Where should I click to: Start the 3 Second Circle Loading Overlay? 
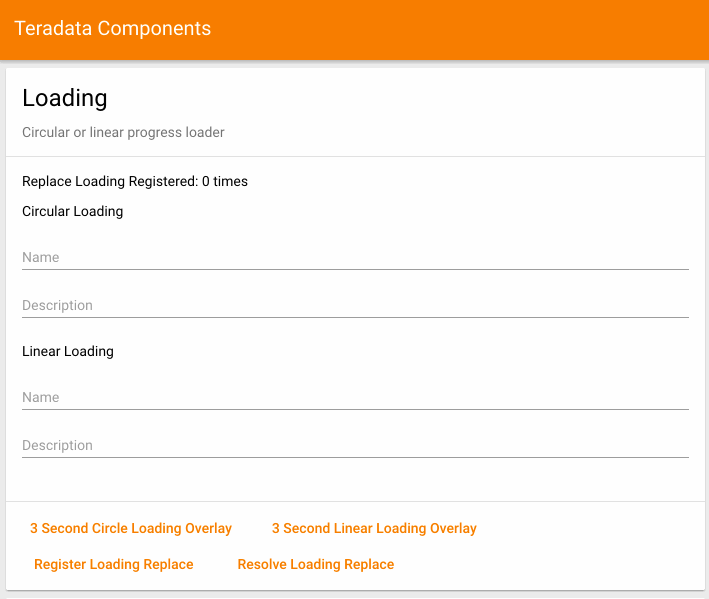tap(131, 528)
